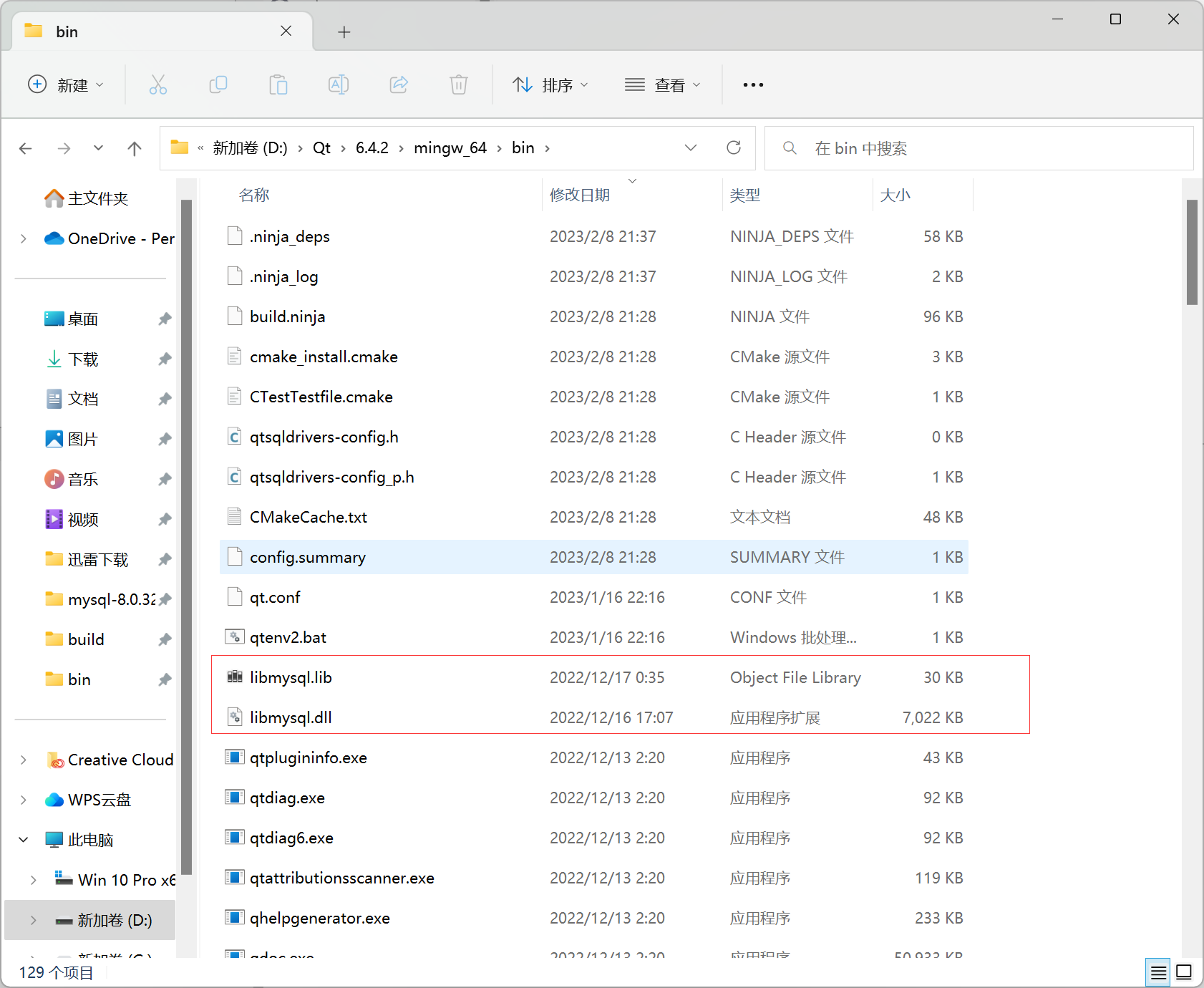This screenshot has height=988, width=1204.
Task: Click the Qt breadcrumb segment
Action: (x=321, y=147)
